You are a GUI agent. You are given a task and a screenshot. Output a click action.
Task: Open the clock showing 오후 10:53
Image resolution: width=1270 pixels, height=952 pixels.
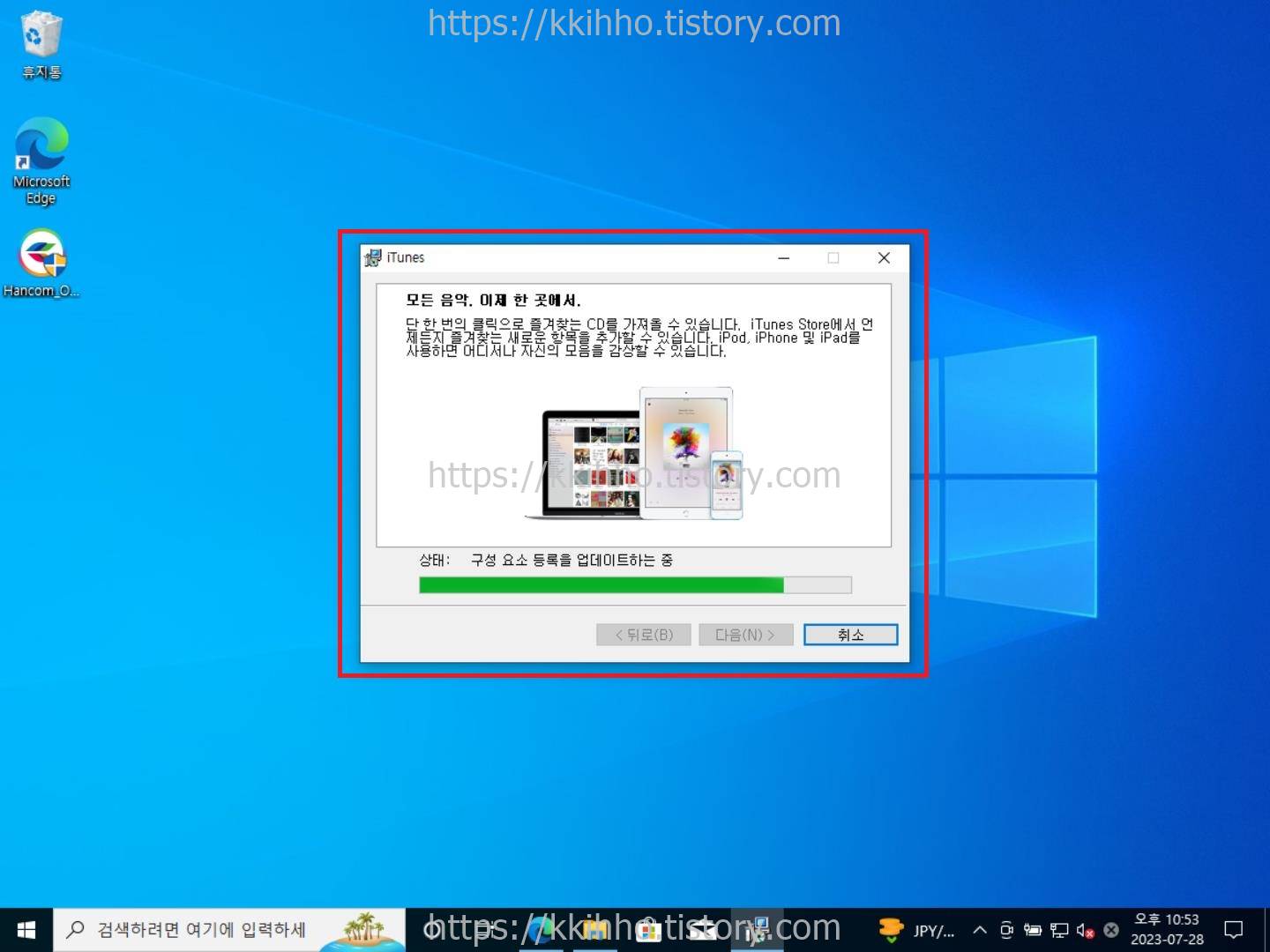coord(1167,930)
